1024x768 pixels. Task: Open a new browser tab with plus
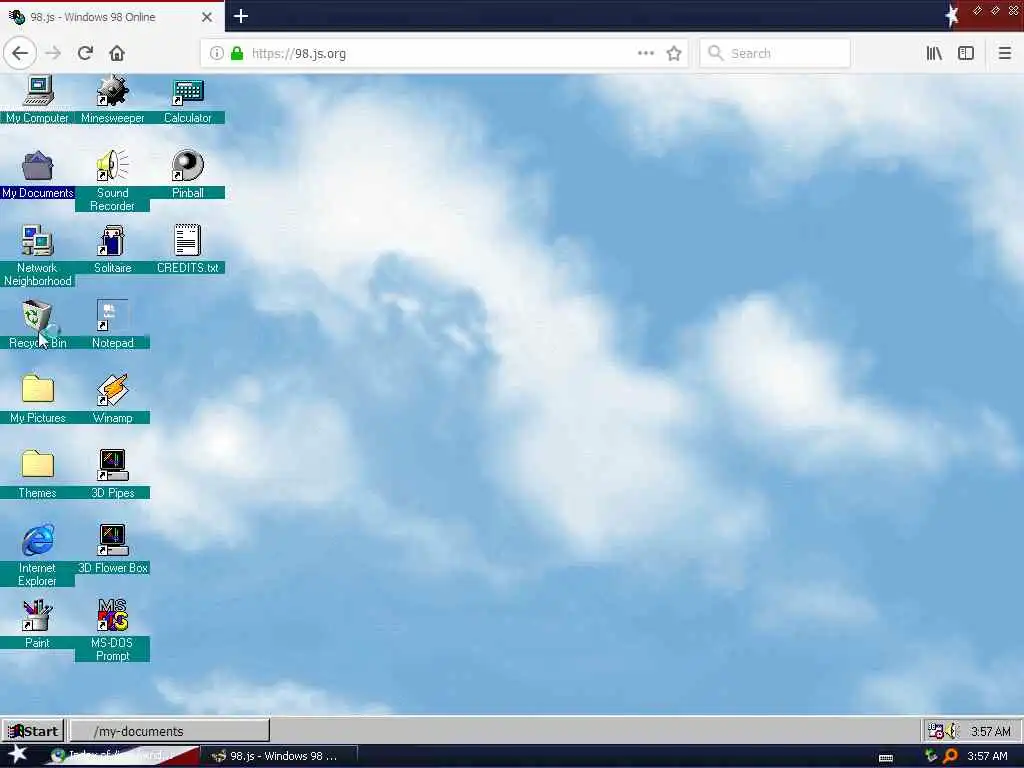(x=241, y=16)
